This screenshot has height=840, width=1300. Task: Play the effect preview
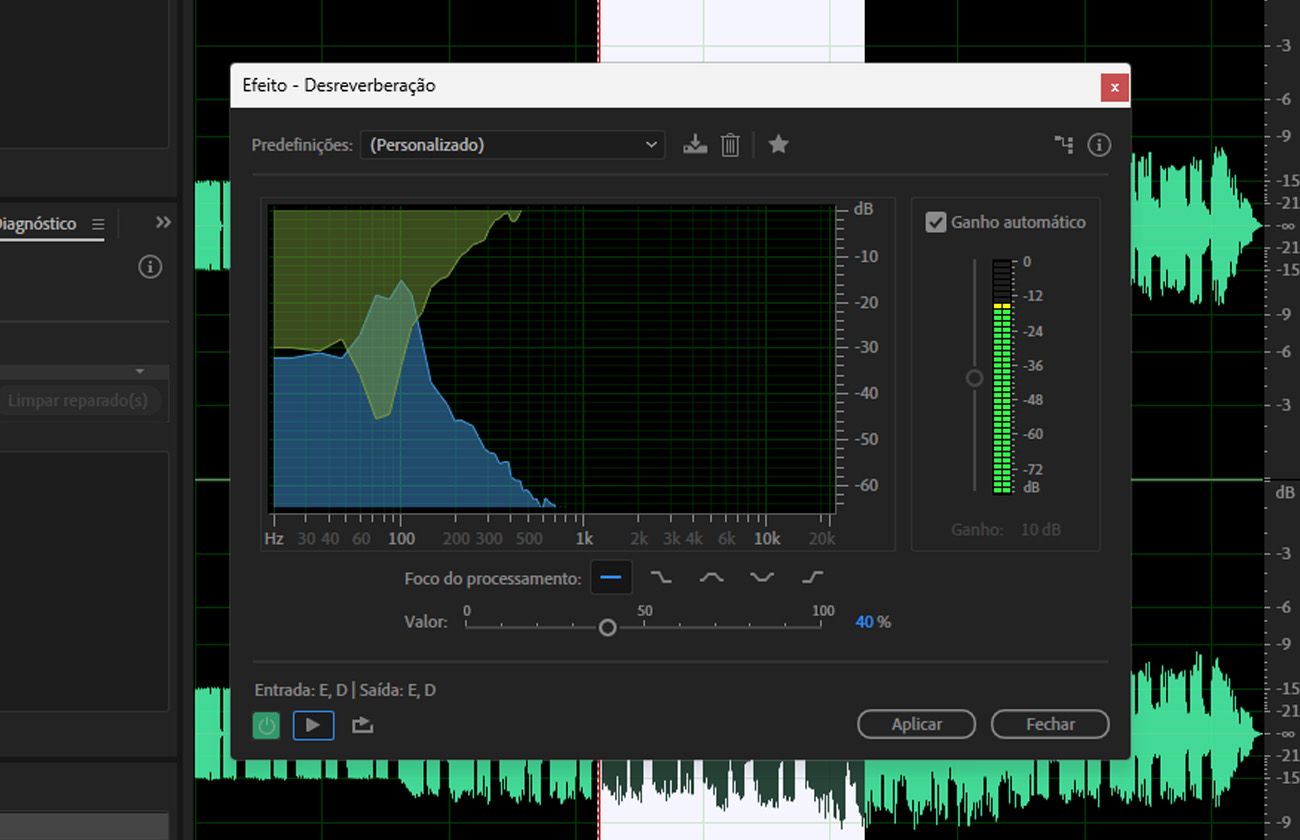click(x=313, y=725)
